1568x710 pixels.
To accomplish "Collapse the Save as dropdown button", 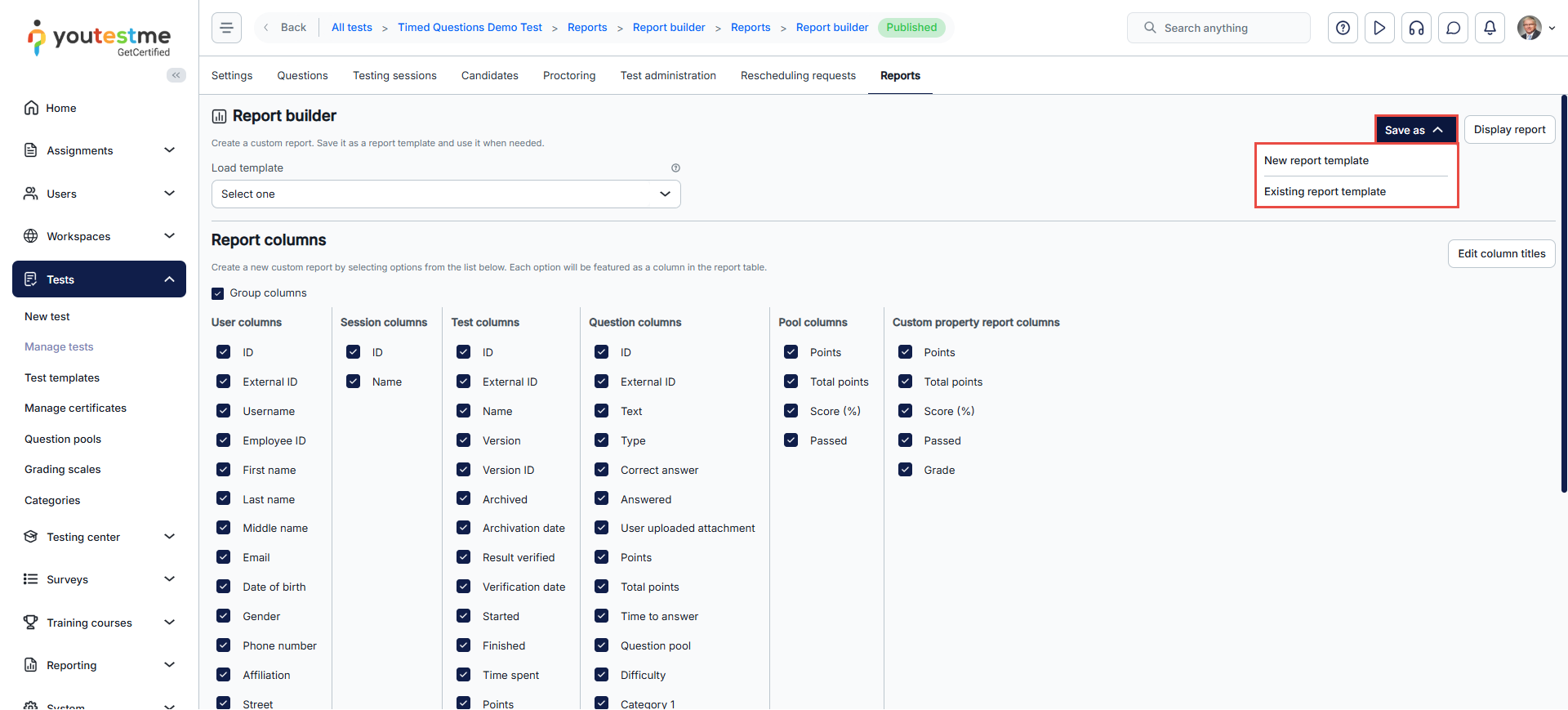I will [1415, 130].
